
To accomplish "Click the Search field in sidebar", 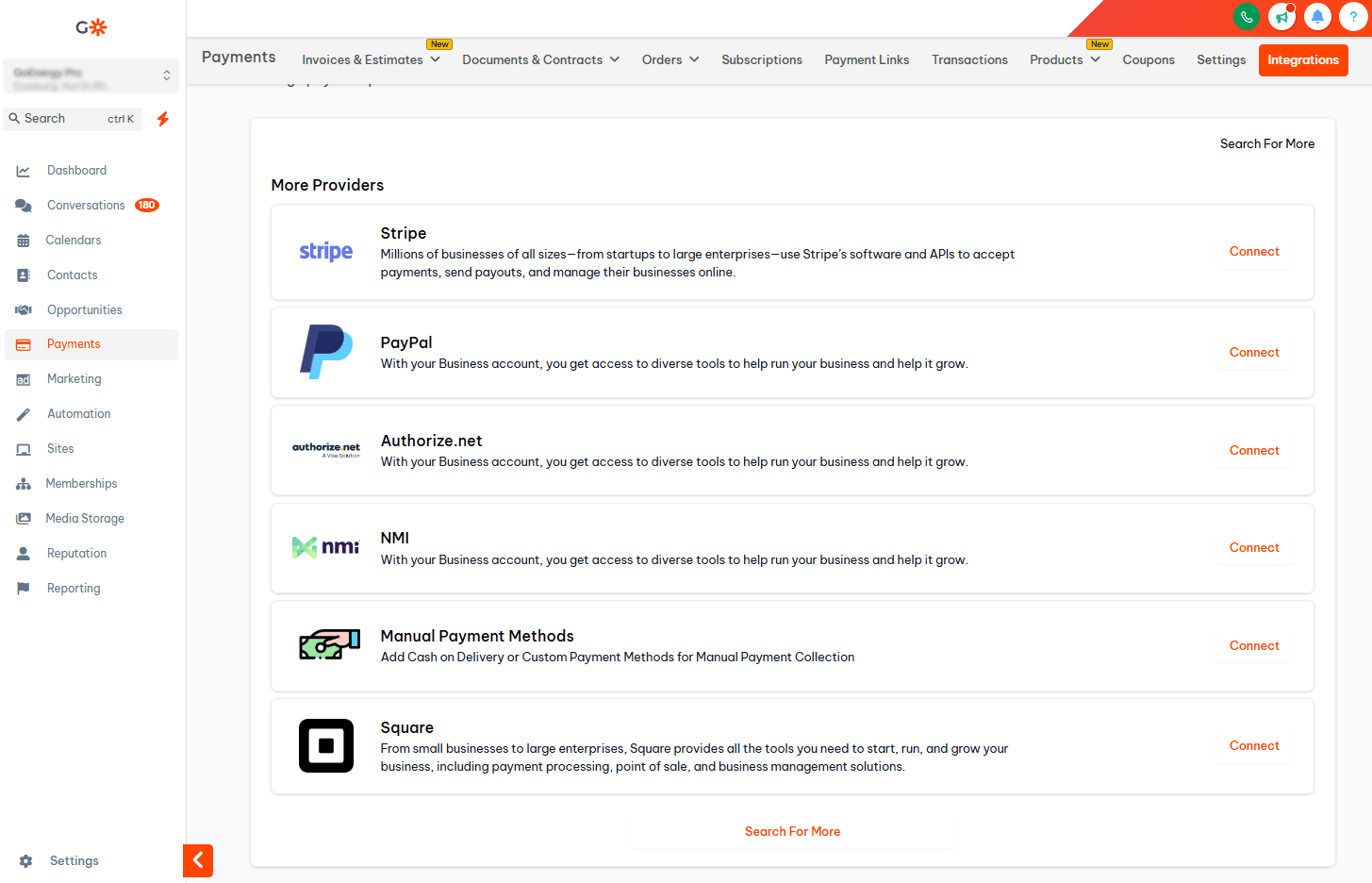I will [x=74, y=119].
